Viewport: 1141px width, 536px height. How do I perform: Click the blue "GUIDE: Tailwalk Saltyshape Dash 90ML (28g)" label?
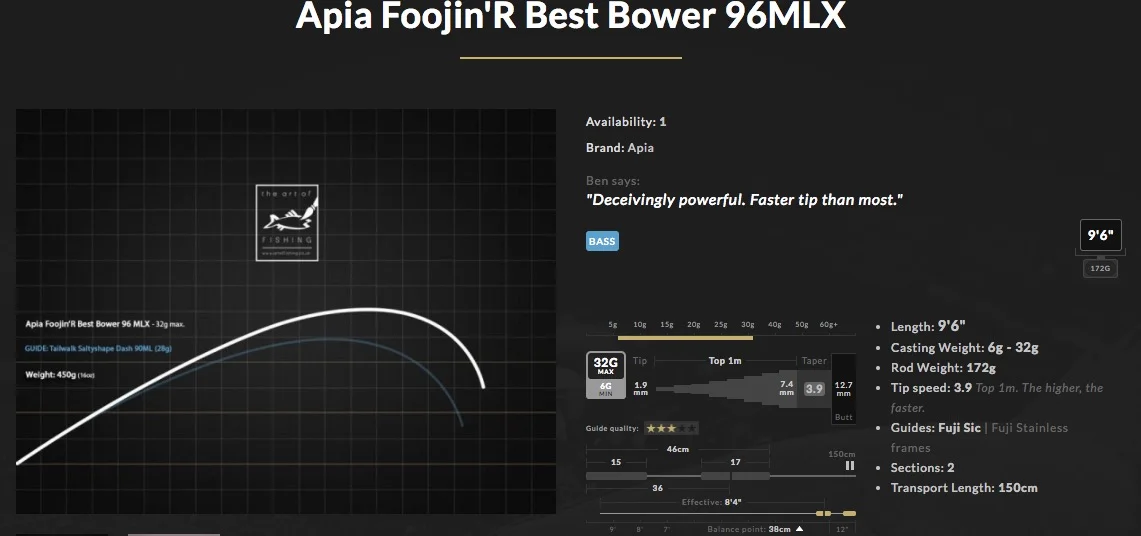[x=98, y=348]
